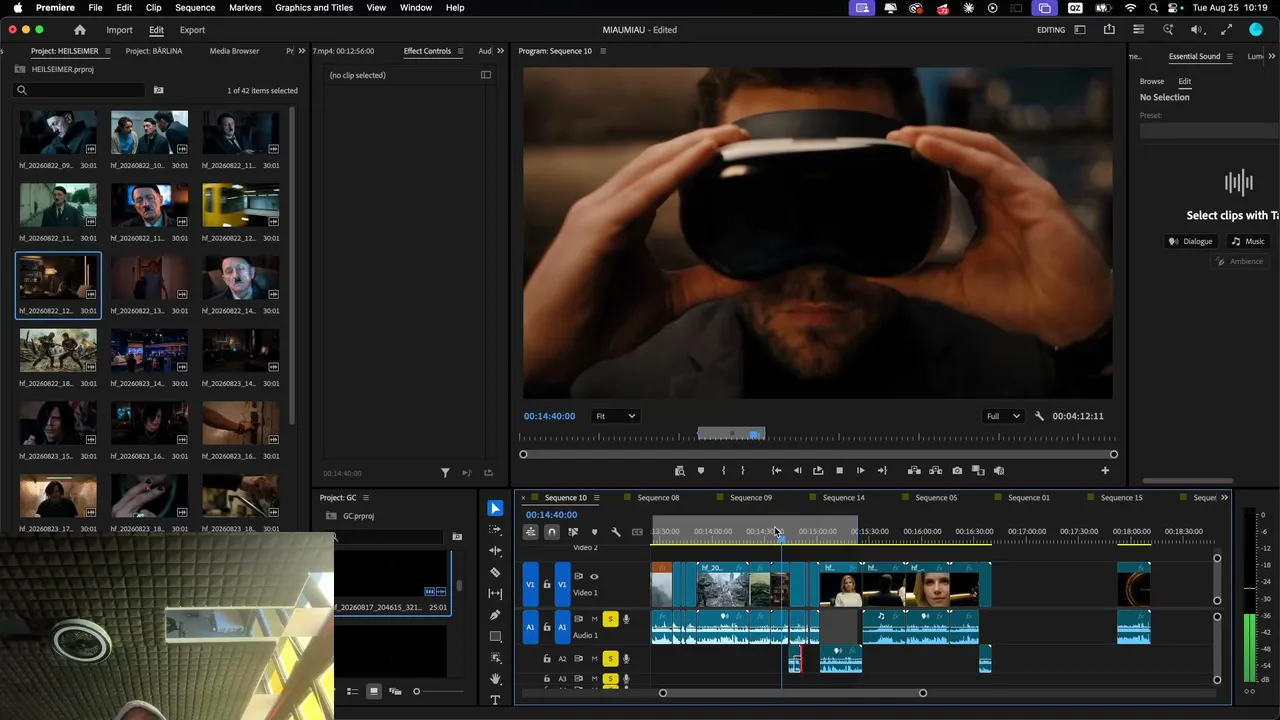Image resolution: width=1280 pixels, height=720 pixels.
Task: Show overflow tabs in Project panel group
Action: (x=303, y=51)
